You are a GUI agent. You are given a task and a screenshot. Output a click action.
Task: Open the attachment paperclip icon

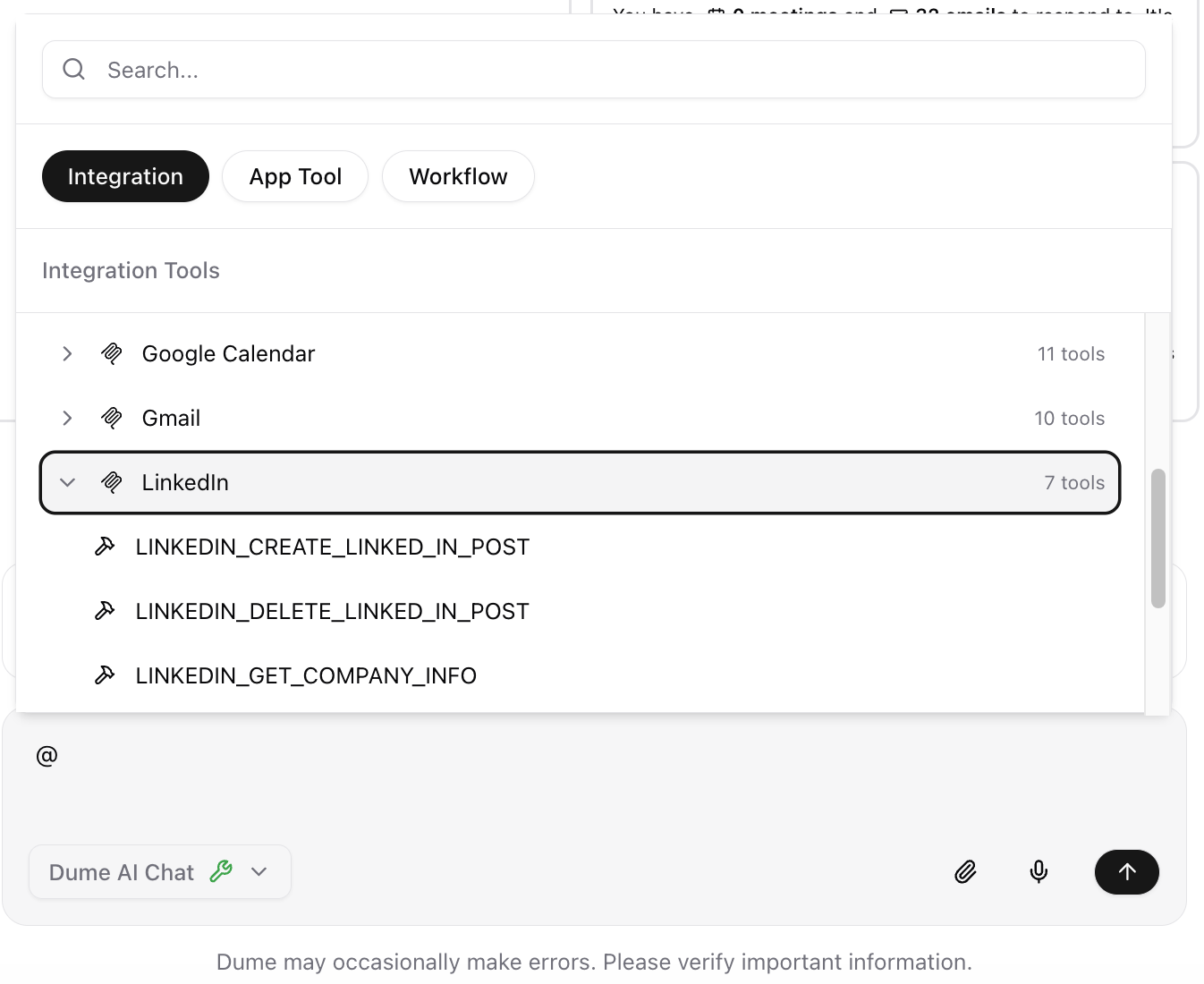[965, 871]
